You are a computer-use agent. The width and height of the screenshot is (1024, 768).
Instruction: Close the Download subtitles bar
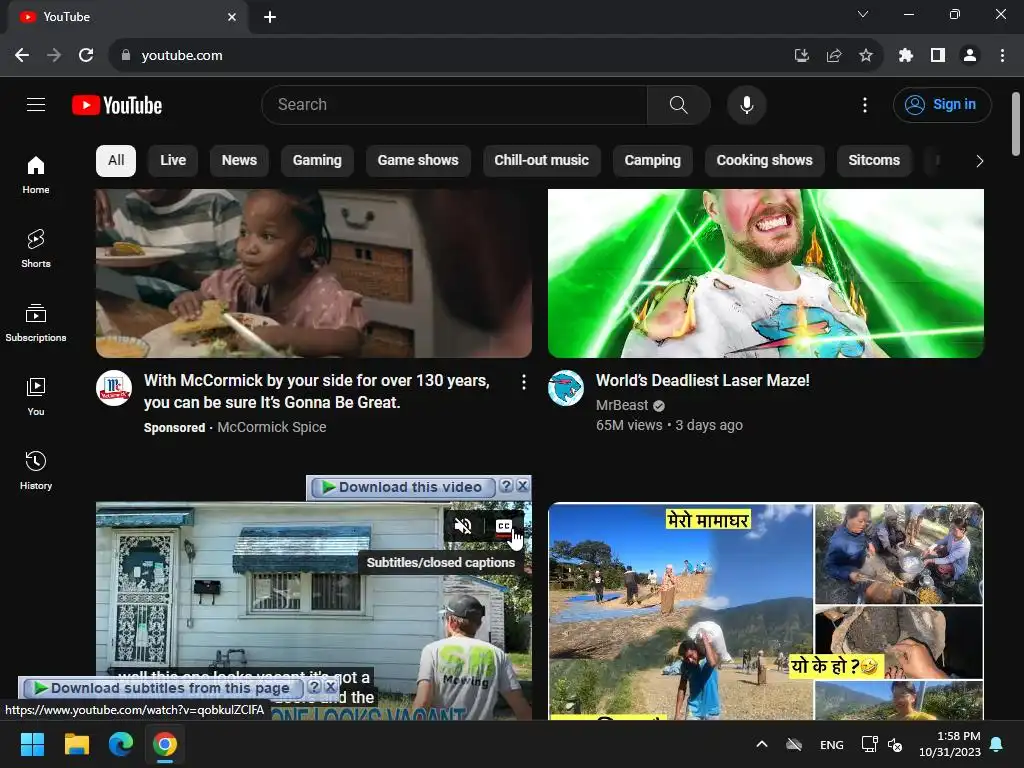(330, 687)
